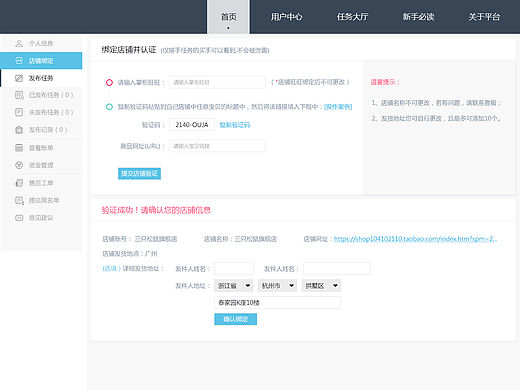The height and width of the screenshot is (390, 520).
Task: Expand the 浙江省 province dropdown
Action: pos(234,286)
